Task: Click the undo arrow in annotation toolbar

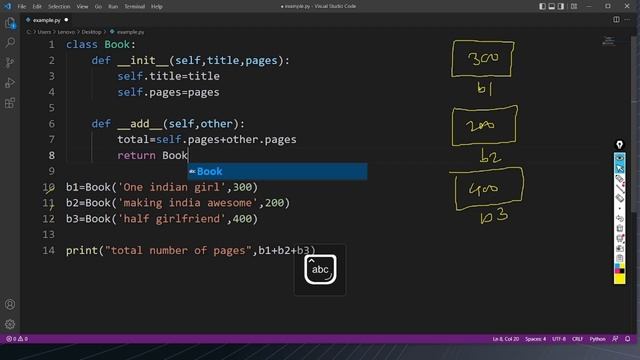Action: [620, 218]
